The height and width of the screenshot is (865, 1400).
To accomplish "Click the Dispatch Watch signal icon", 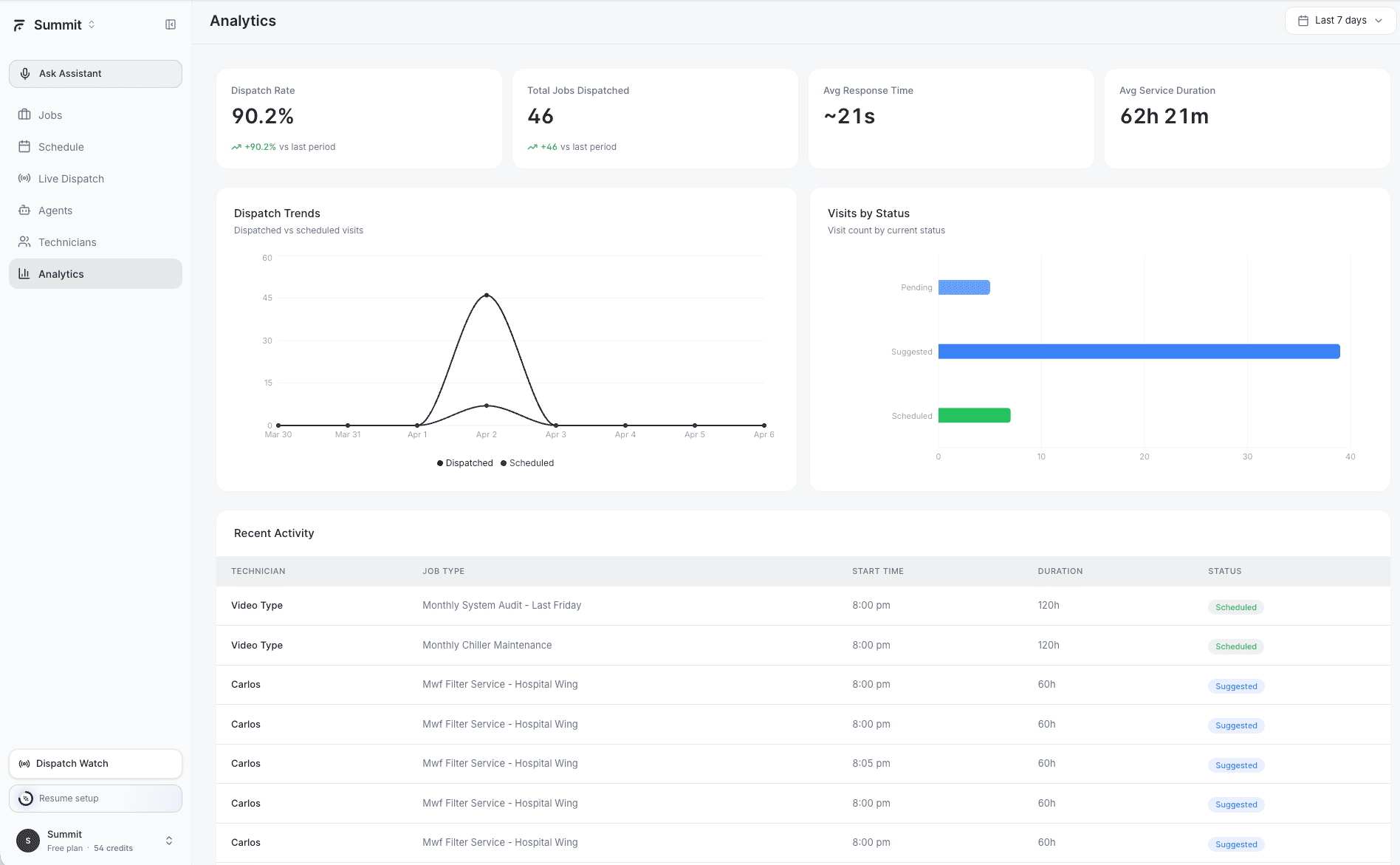I will (25, 763).
